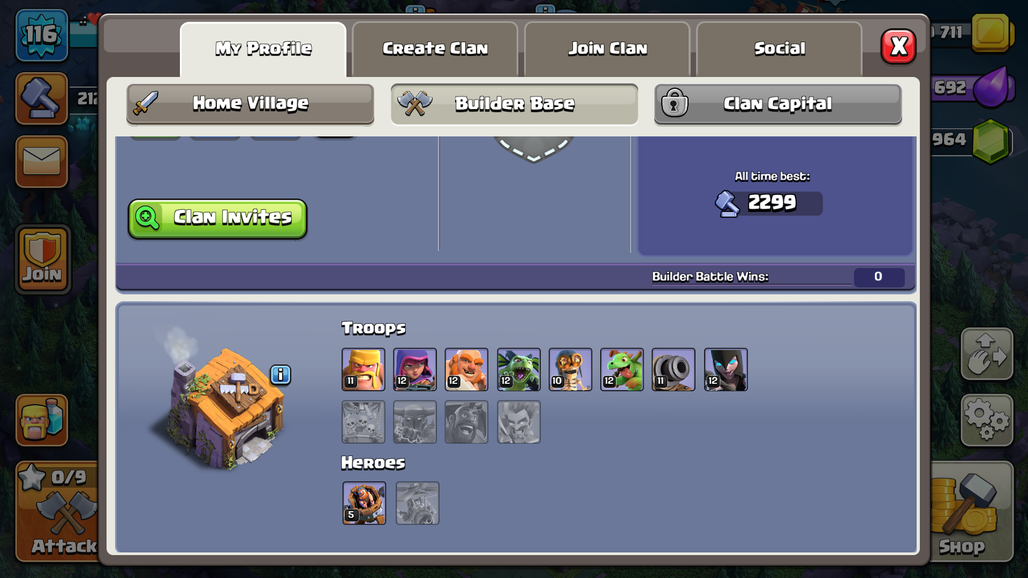Show the Home Village profile
Image resolution: width=1028 pixels, height=578 pixels.
[250, 104]
